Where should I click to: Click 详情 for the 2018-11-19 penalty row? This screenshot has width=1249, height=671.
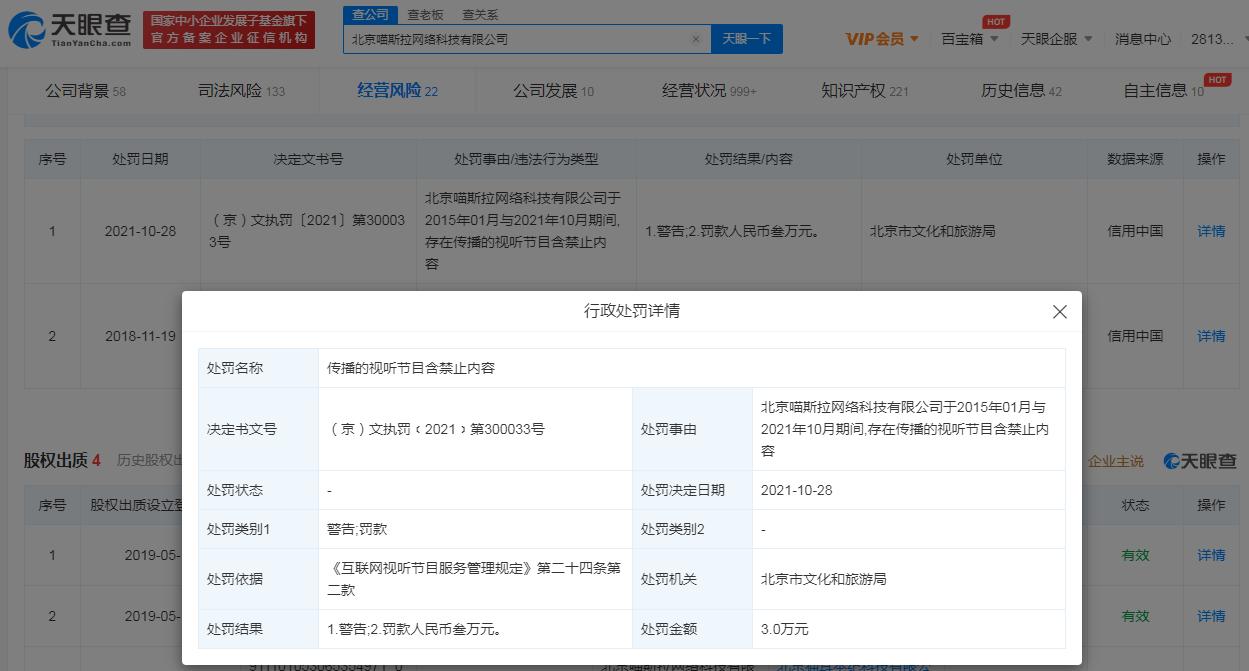click(x=1211, y=336)
